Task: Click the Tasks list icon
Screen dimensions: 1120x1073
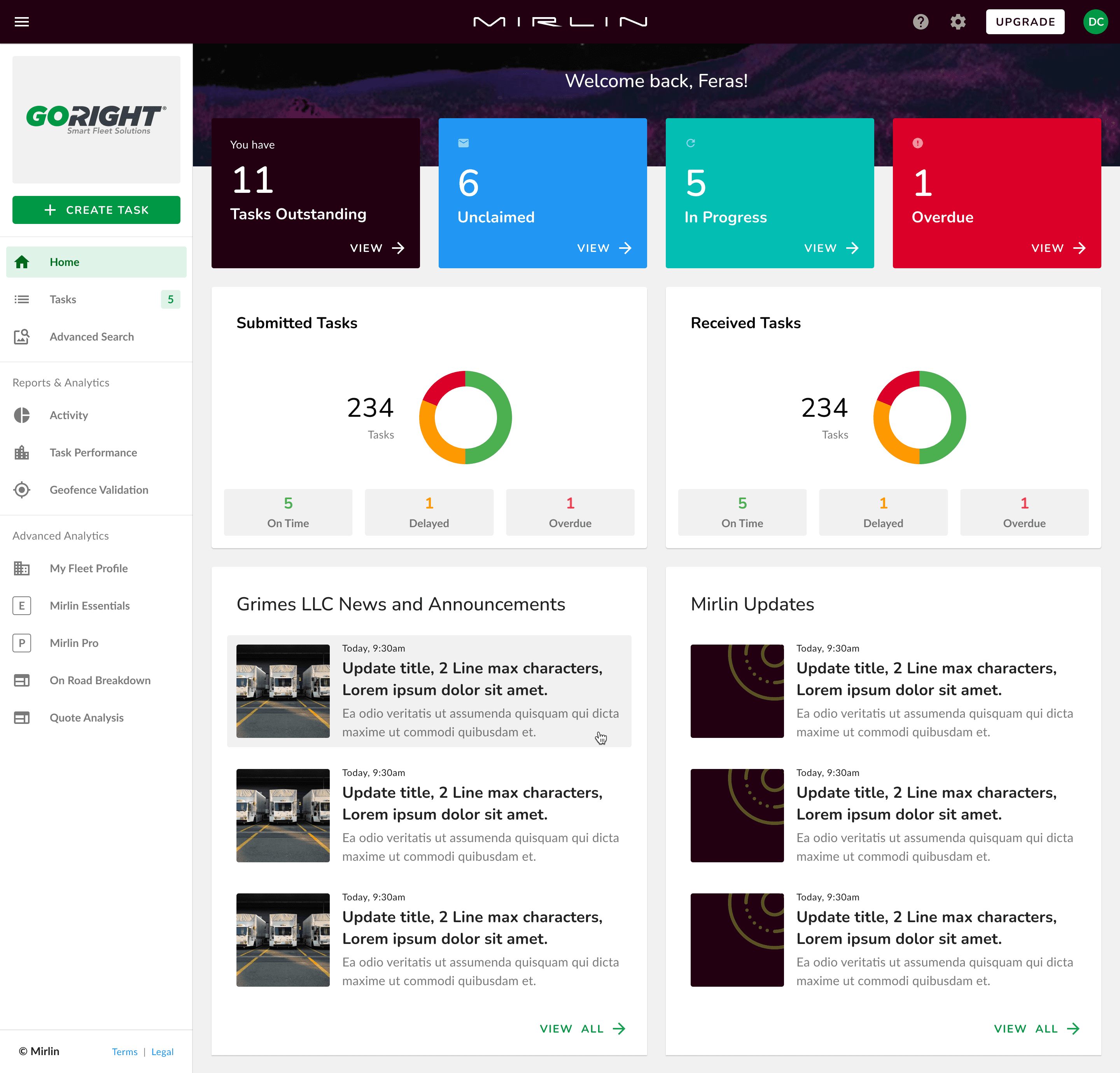Action: 22,299
